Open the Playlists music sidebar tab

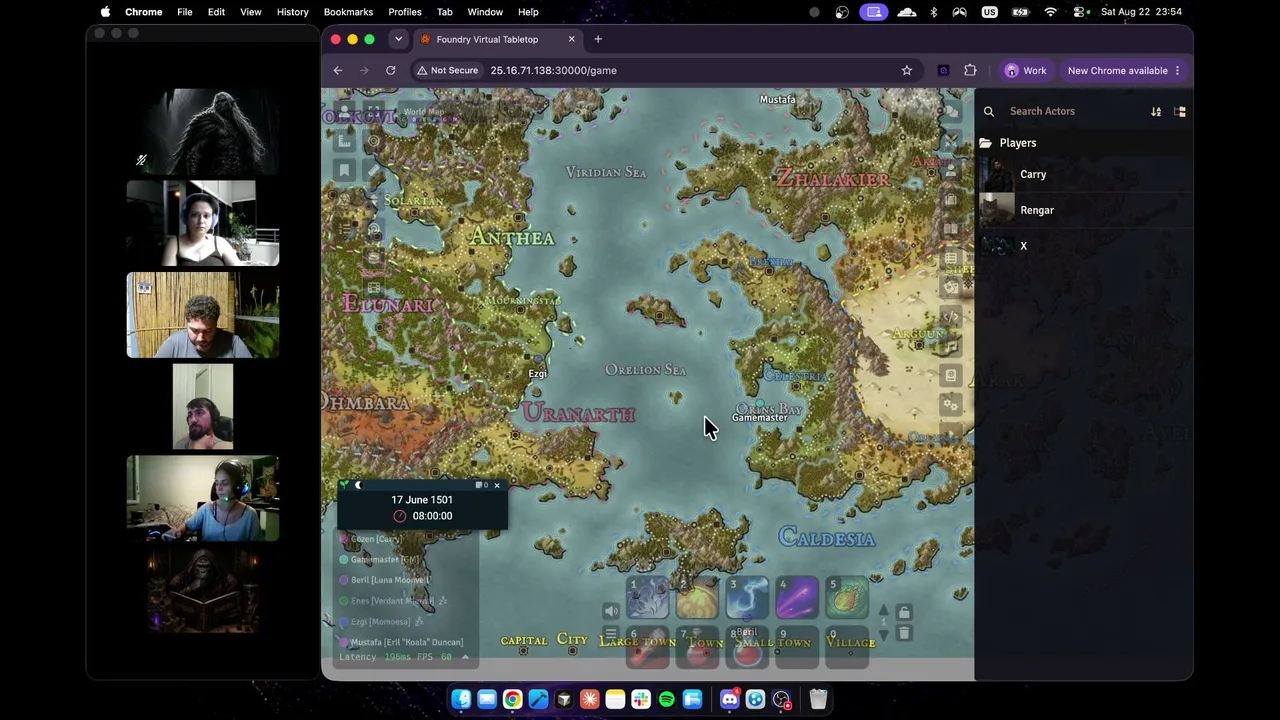(951, 346)
